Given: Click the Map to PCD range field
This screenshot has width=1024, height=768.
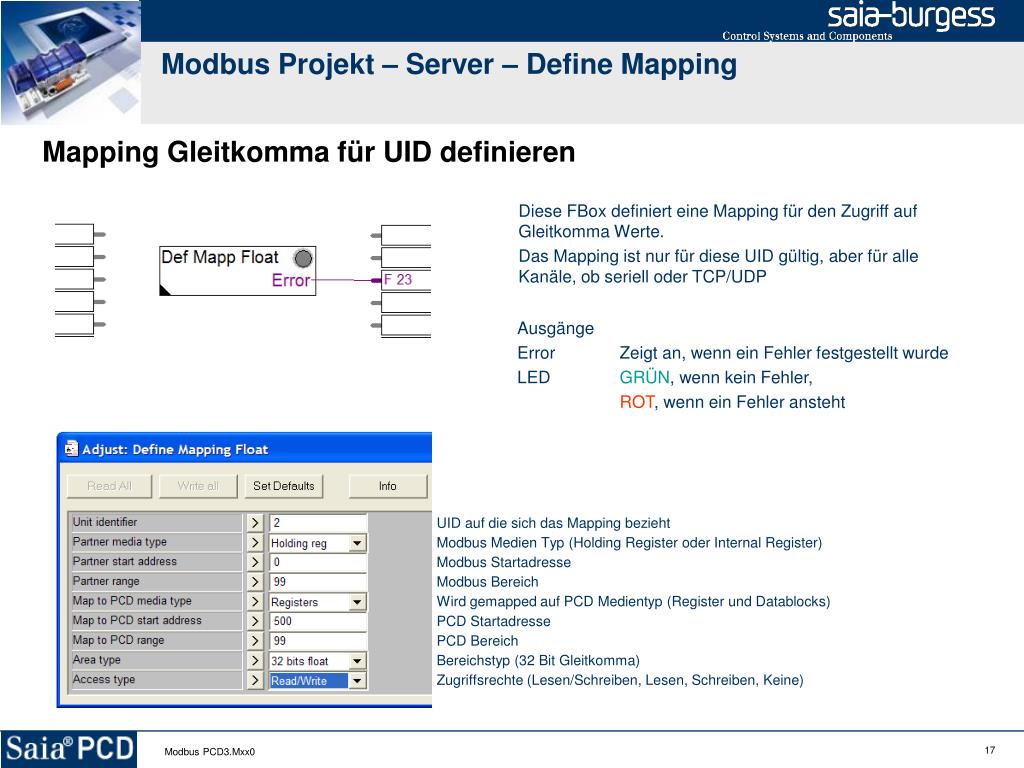Looking at the screenshot, I should pyautogui.click(x=318, y=641).
